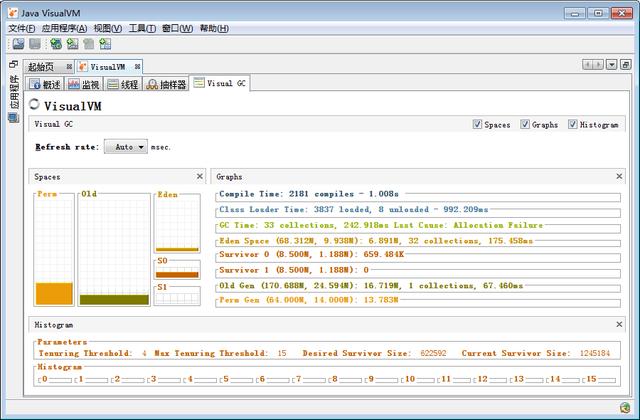640x420 pixels.
Task: Click the Old space usage bar
Action: coord(114,300)
